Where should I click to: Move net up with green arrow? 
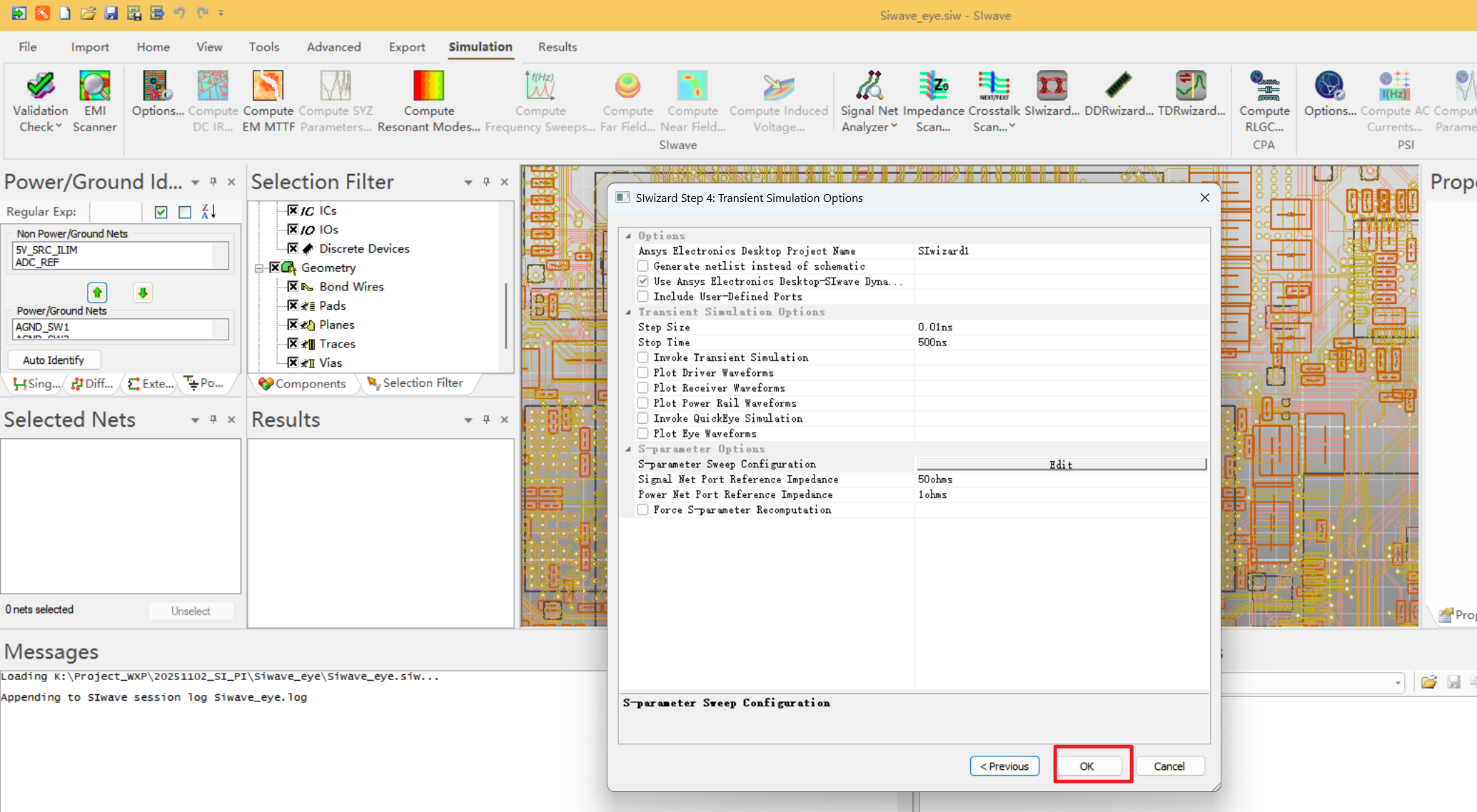[97, 293]
